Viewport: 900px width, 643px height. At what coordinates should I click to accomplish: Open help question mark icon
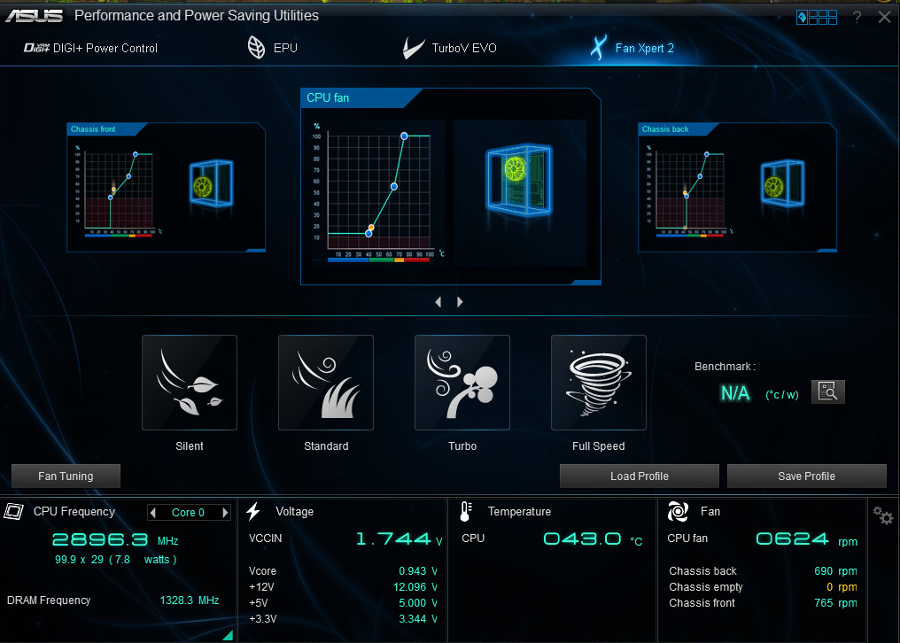(x=857, y=17)
